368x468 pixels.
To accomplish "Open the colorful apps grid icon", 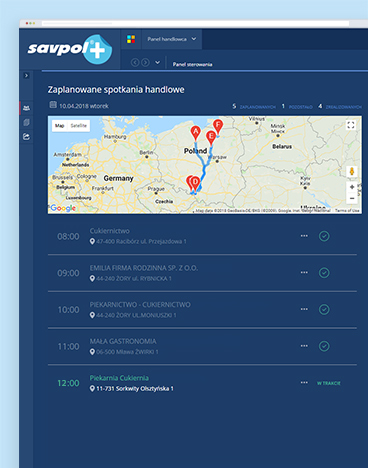I will pos(131,39).
